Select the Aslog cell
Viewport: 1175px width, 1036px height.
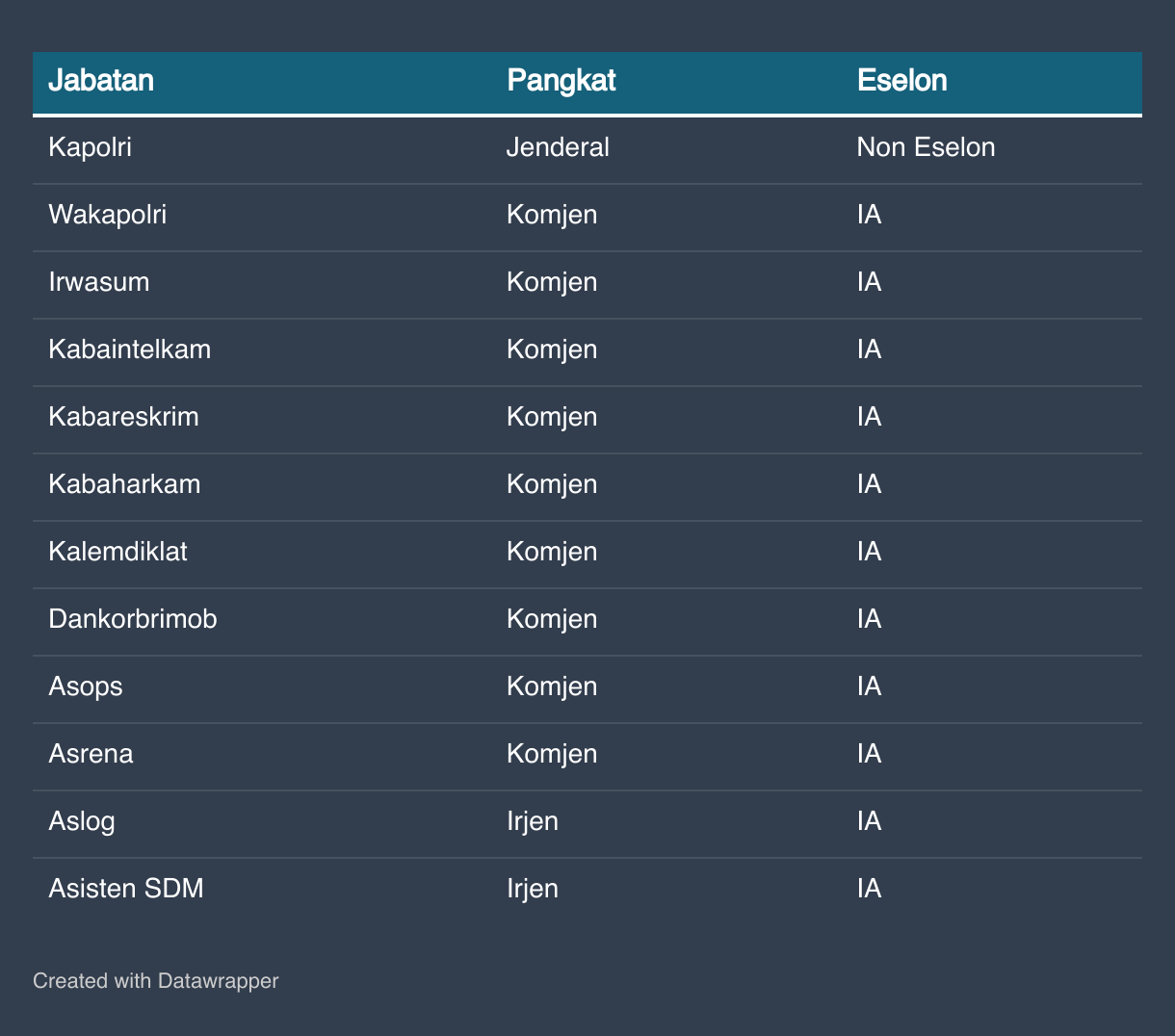pos(82,821)
